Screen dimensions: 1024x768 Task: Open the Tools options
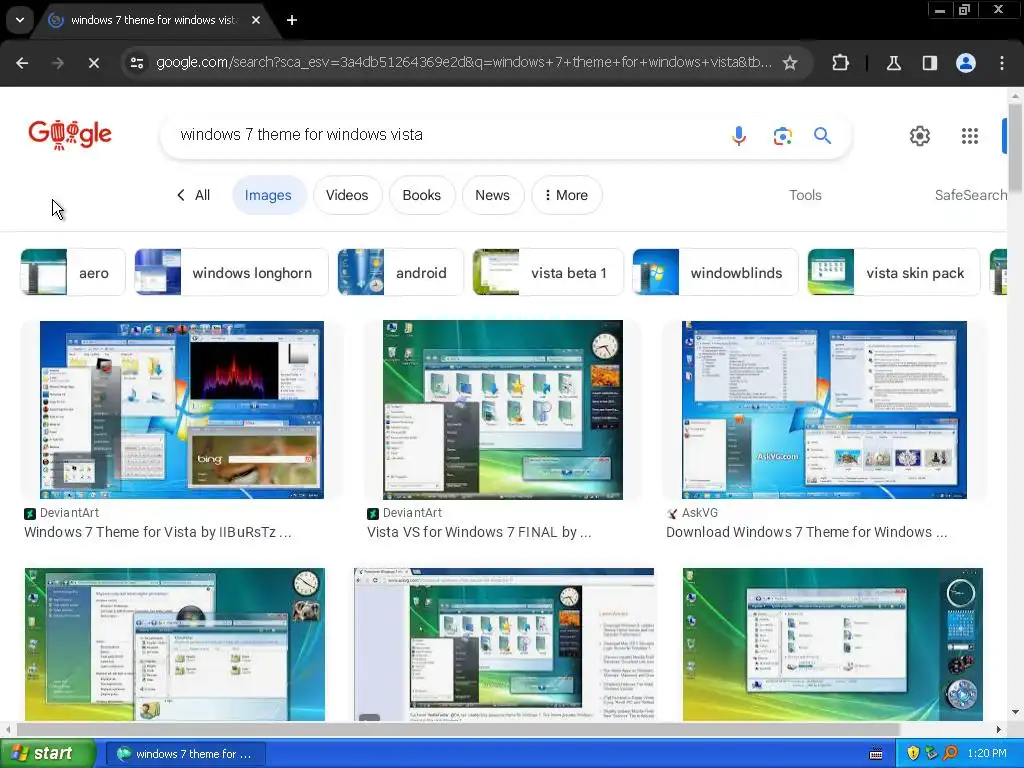(805, 195)
